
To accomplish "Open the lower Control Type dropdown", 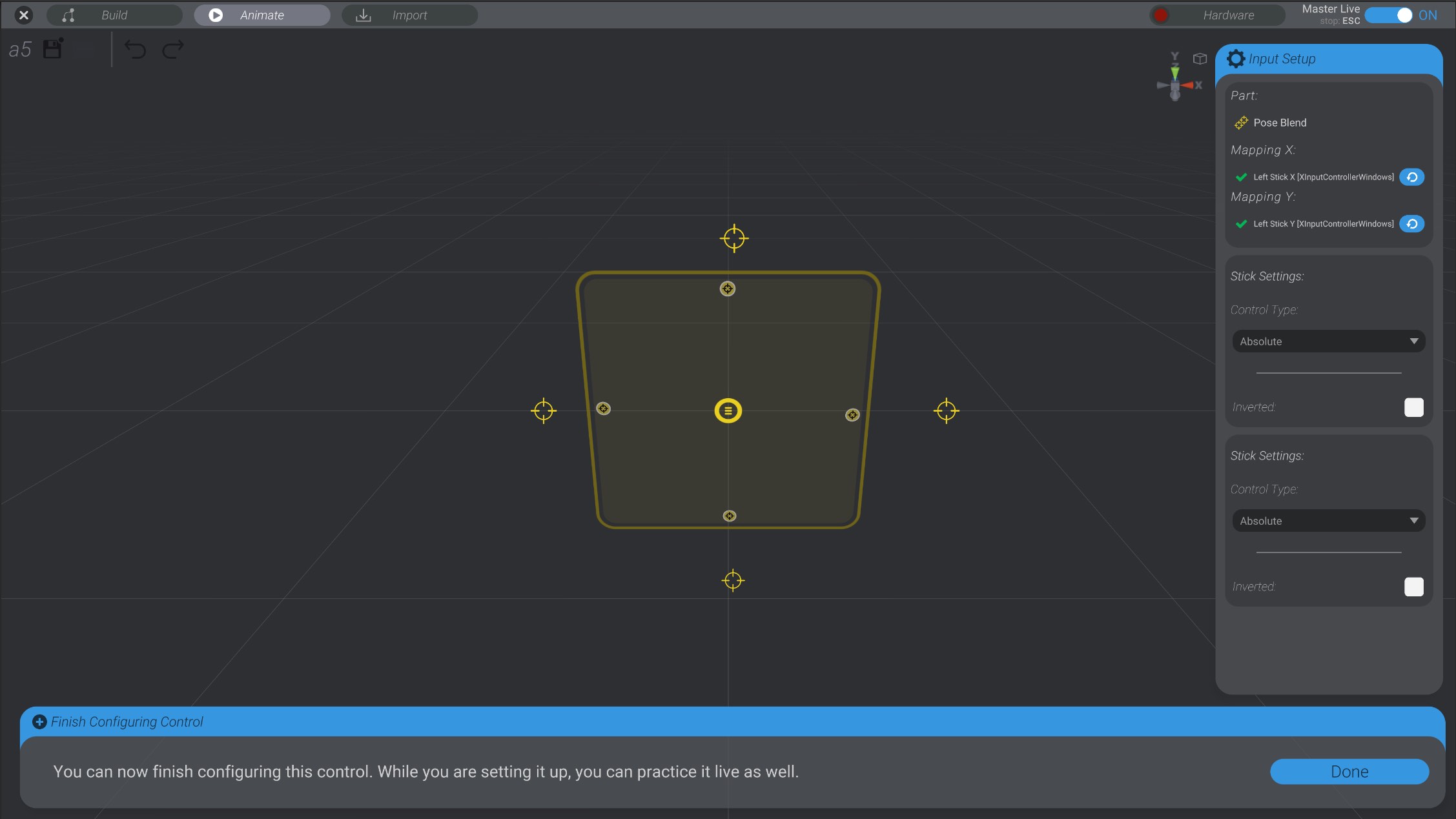I will coord(1328,520).
